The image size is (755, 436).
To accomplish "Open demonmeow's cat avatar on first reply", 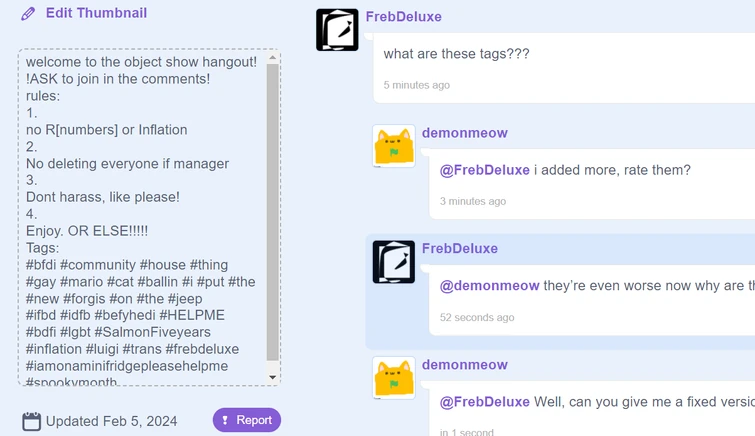I will (393, 146).
